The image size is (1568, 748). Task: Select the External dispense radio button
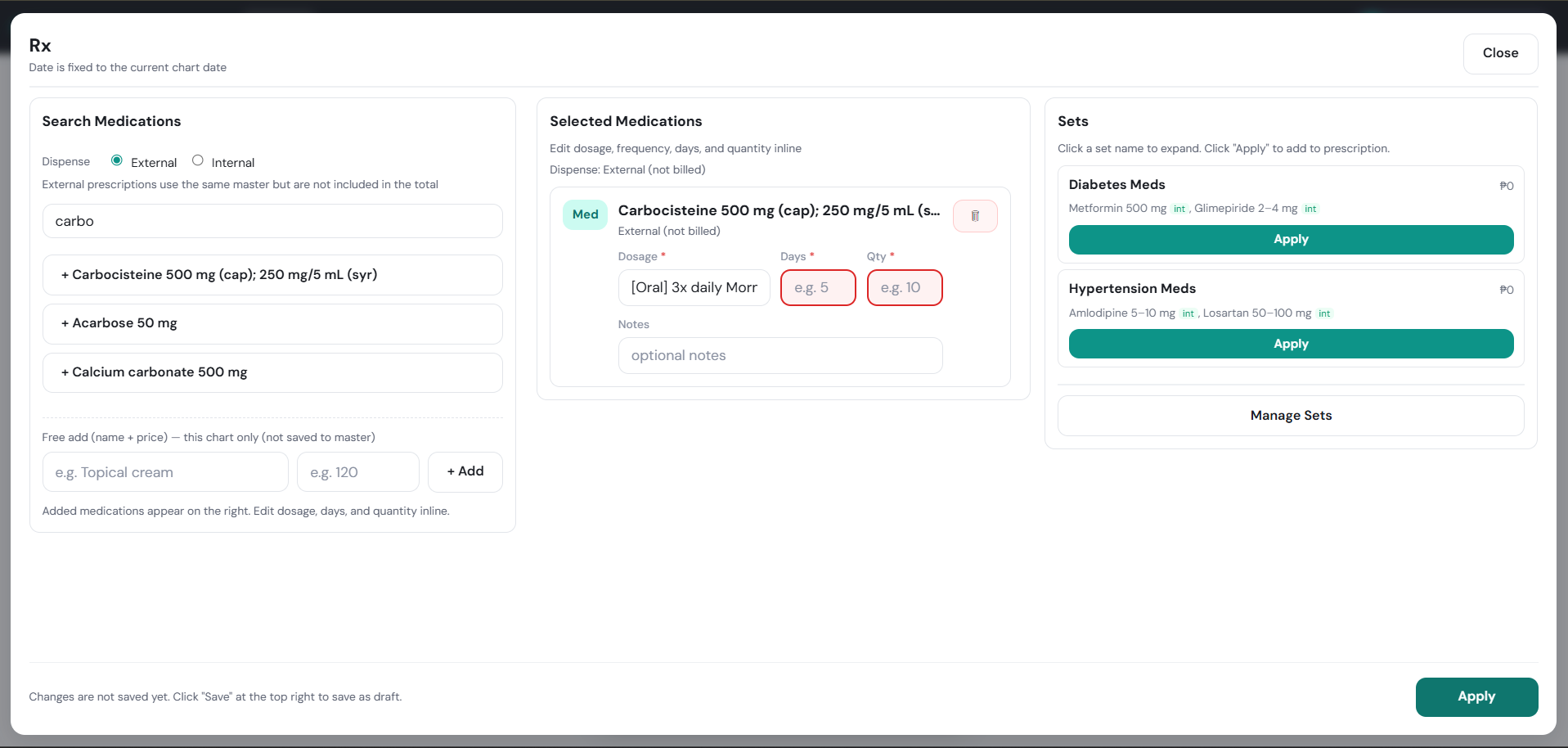click(117, 160)
